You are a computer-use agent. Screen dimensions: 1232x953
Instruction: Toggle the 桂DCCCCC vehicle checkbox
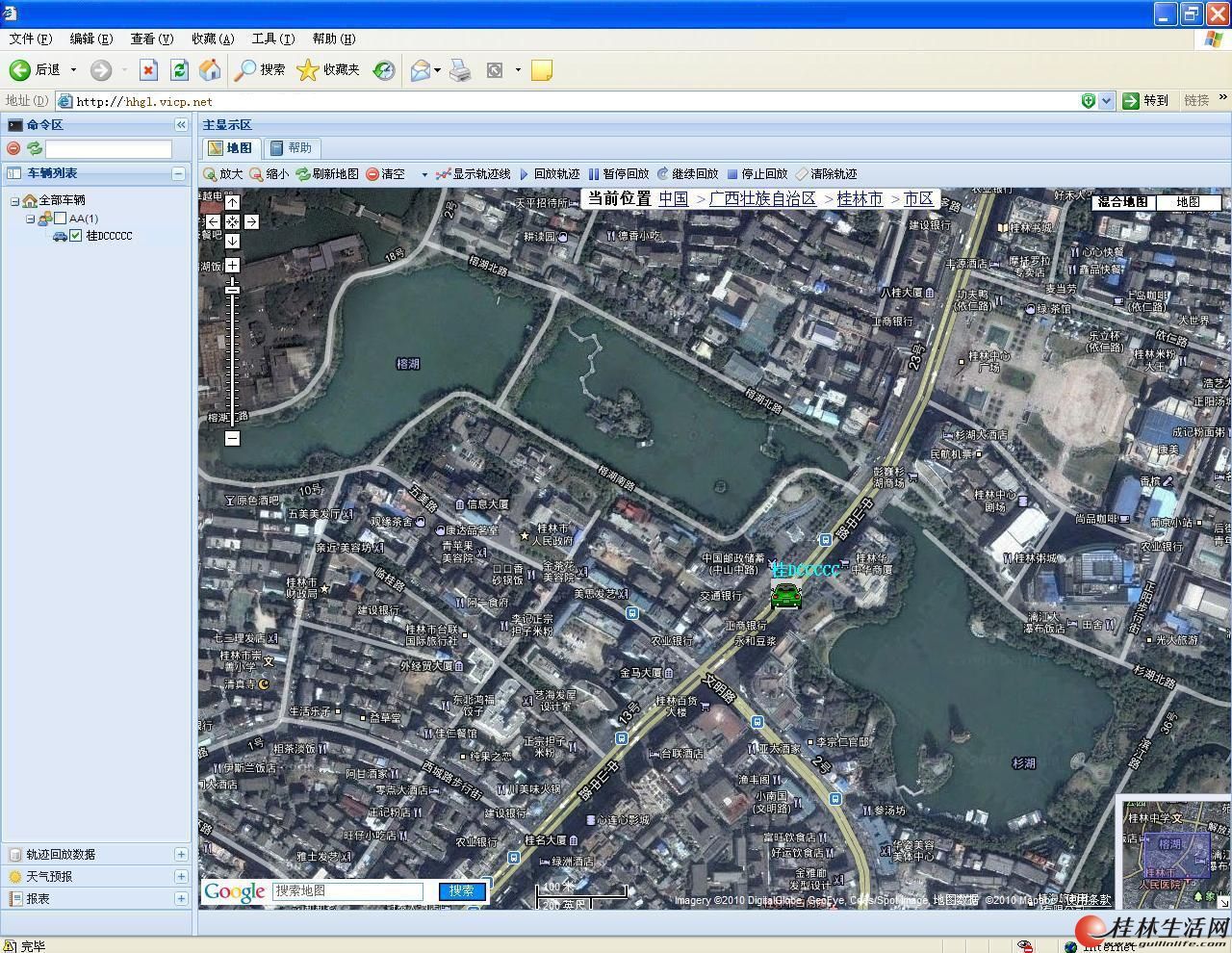tap(76, 235)
